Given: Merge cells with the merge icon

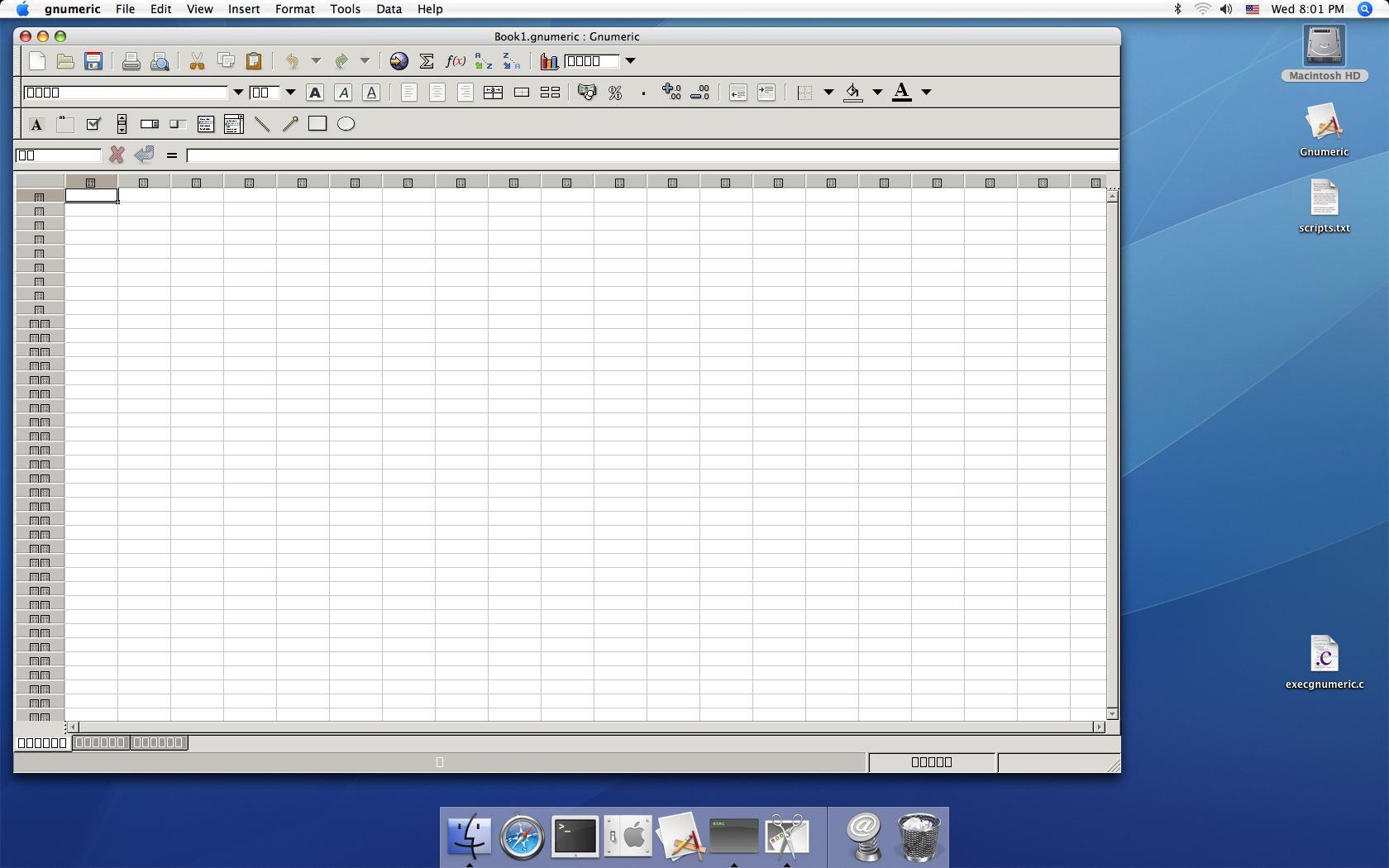Looking at the screenshot, I should (522, 93).
